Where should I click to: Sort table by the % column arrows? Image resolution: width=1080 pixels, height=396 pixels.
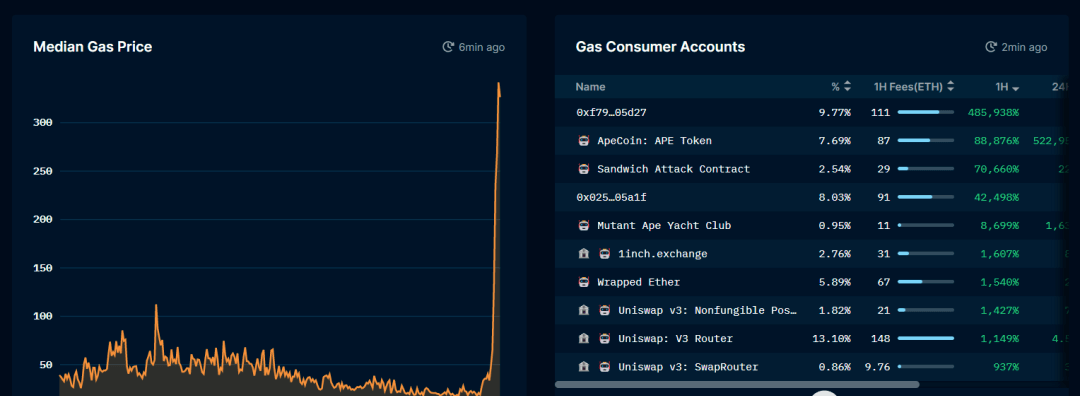point(847,87)
